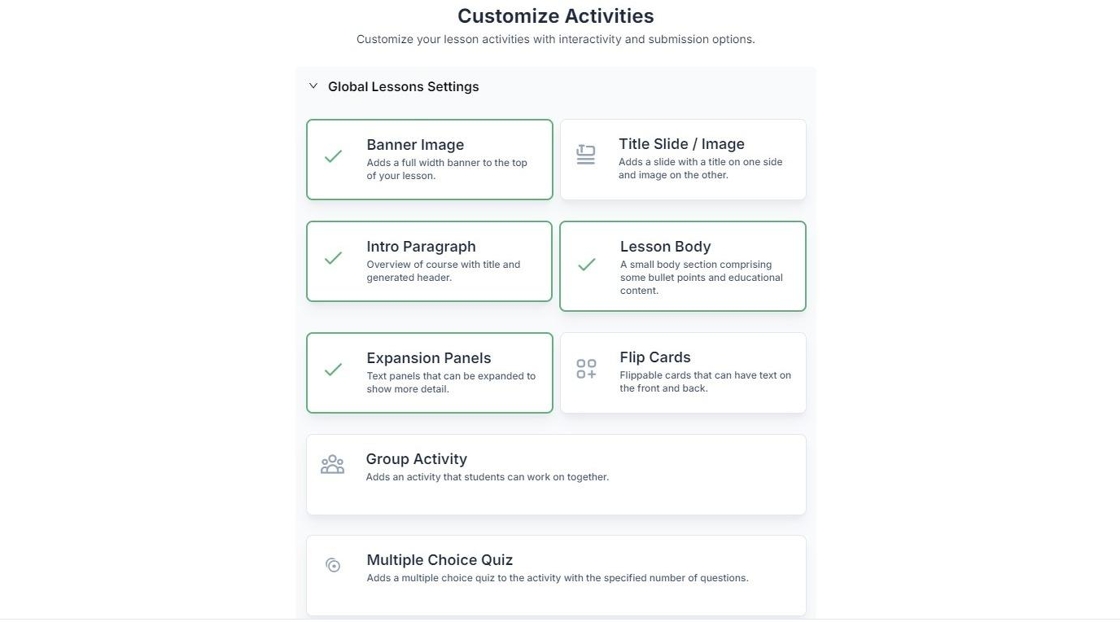Click the Global Lessons Settings header label

click(x=403, y=87)
